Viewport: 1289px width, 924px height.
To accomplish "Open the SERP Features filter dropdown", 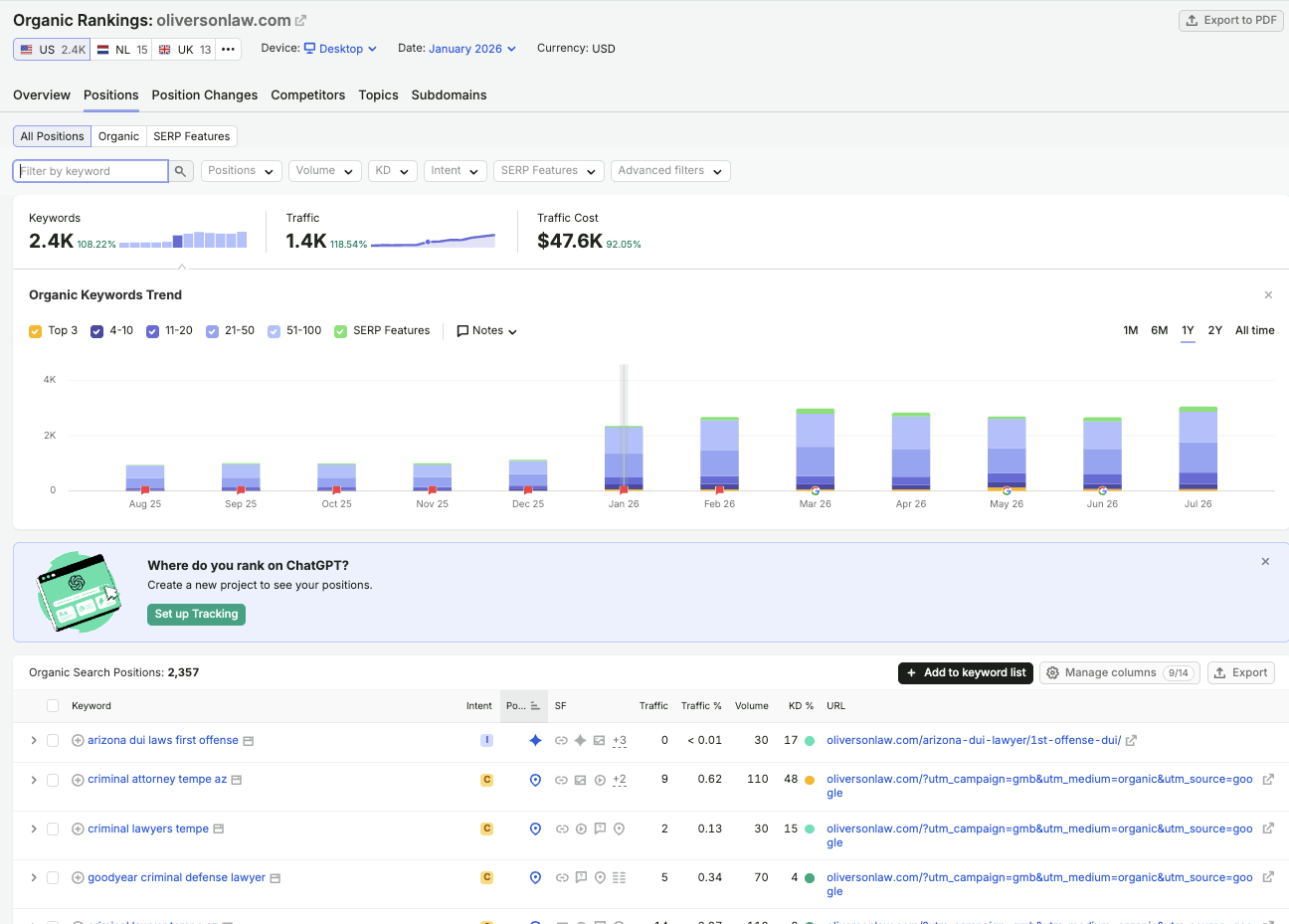I will click(549, 171).
